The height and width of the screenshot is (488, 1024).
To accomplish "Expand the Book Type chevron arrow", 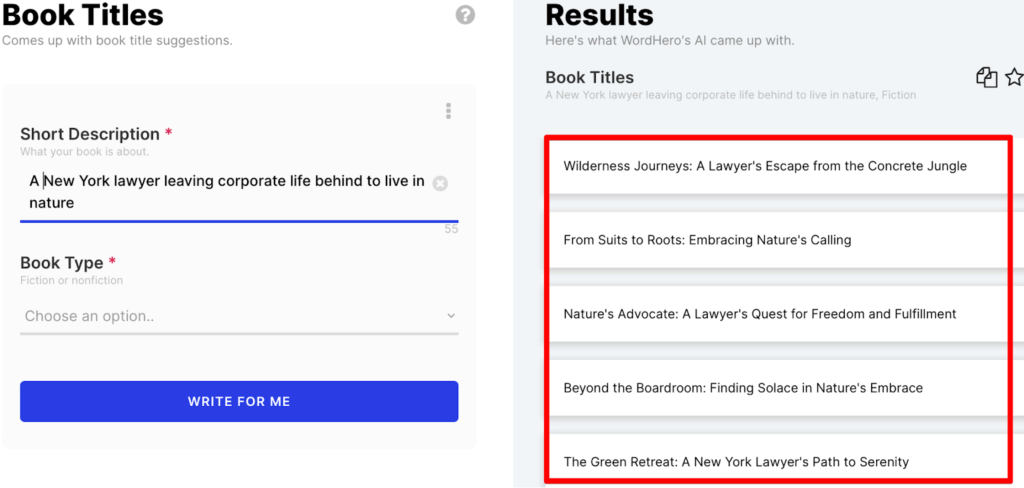I will click(451, 317).
